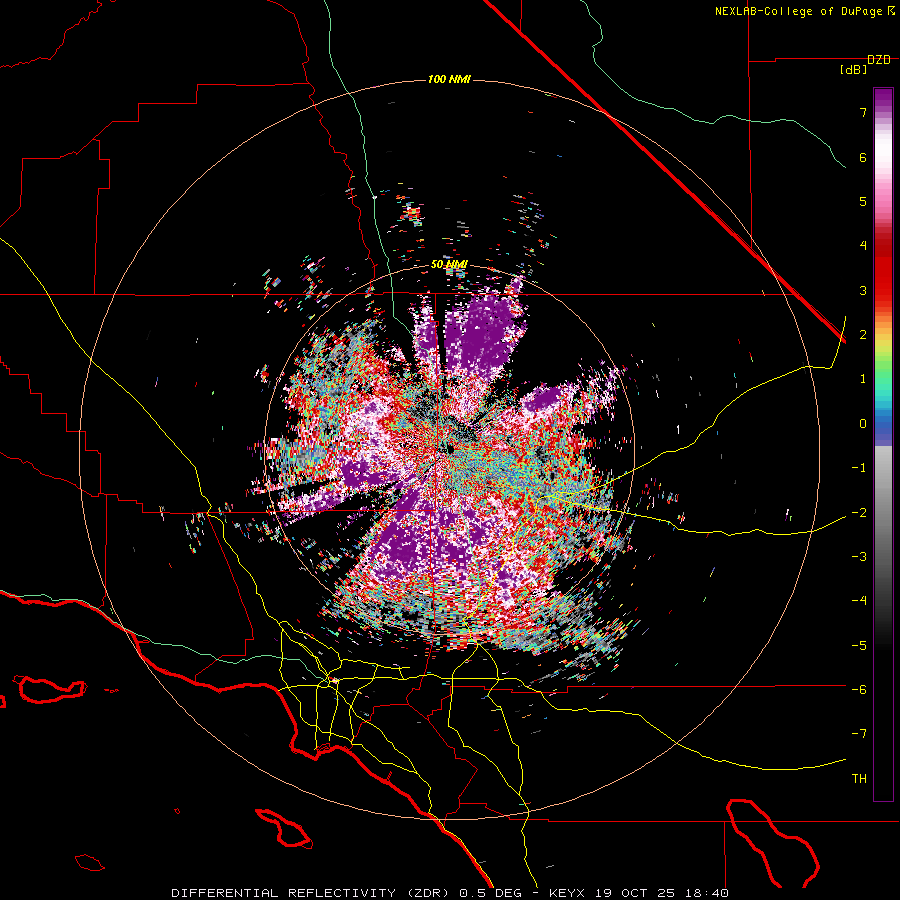Click the 2 dB tick on the scale
The image size is (900, 900).
tap(863, 335)
